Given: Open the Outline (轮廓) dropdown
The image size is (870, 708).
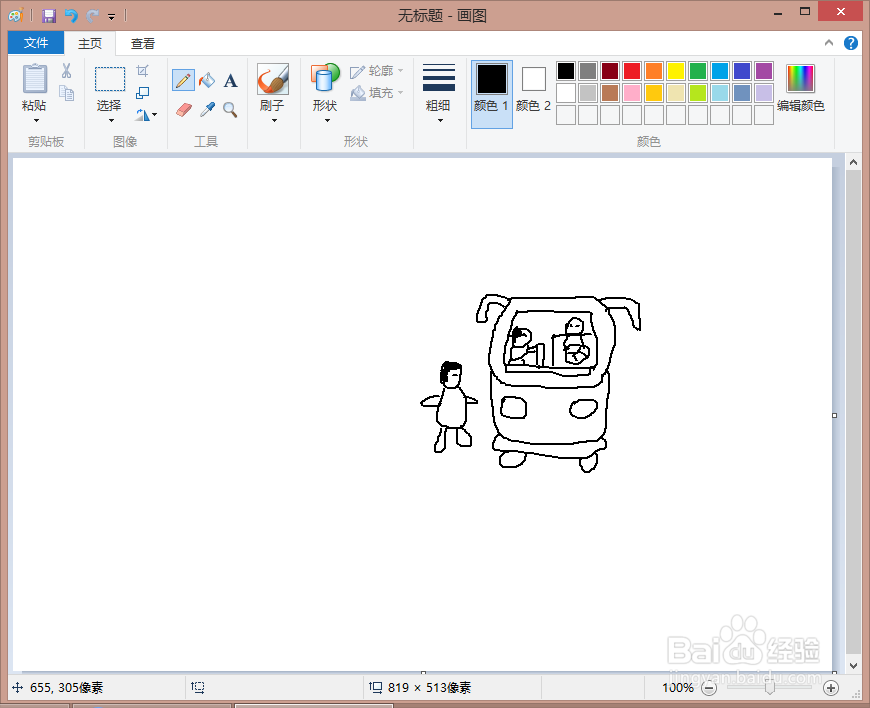Looking at the screenshot, I should [377, 71].
